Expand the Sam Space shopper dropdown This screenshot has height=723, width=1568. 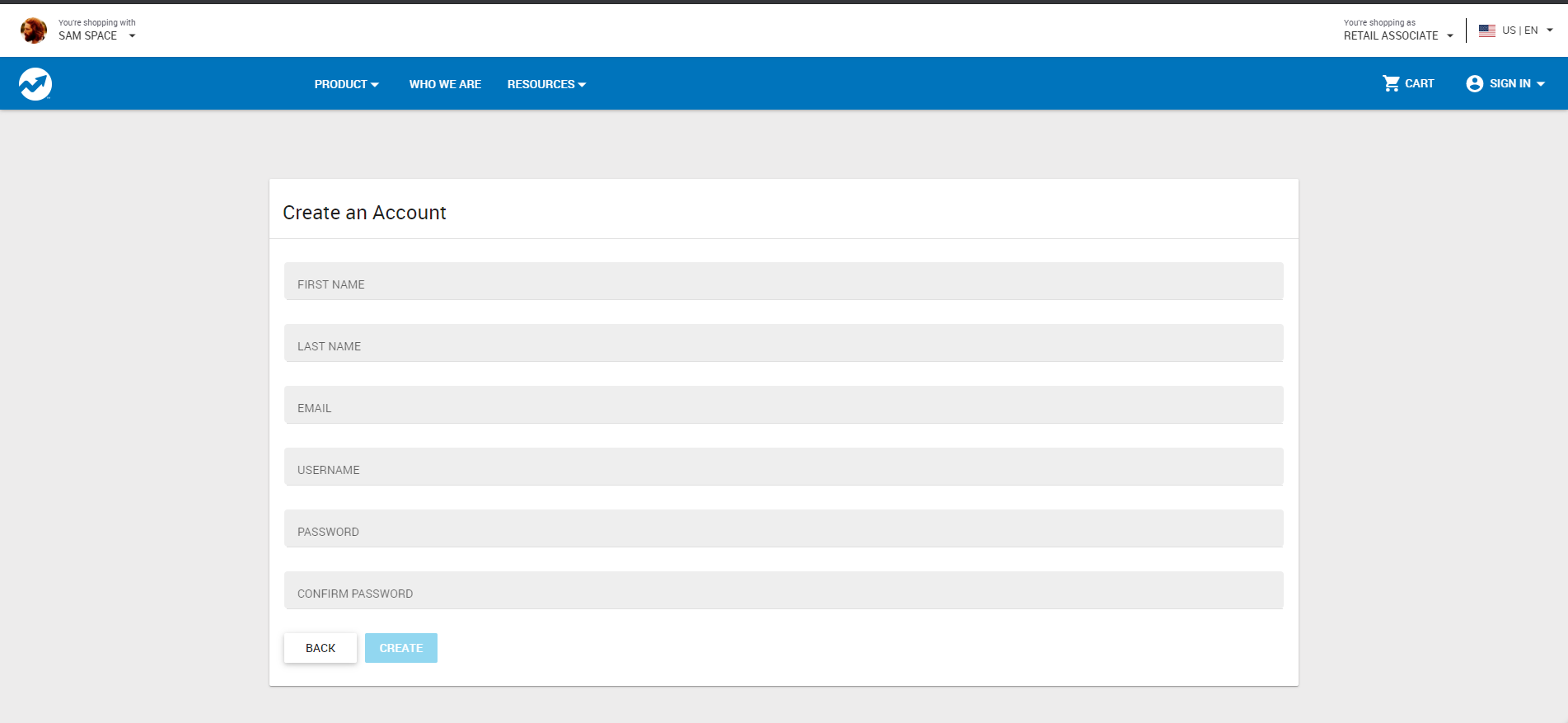click(x=132, y=35)
